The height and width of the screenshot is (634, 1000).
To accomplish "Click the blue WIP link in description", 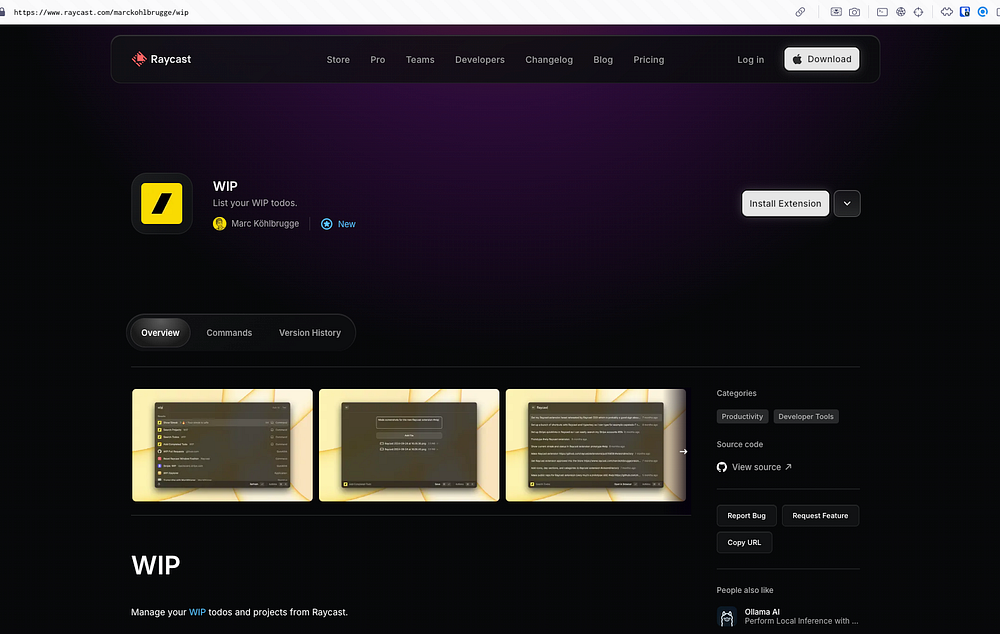I will coord(197,612).
